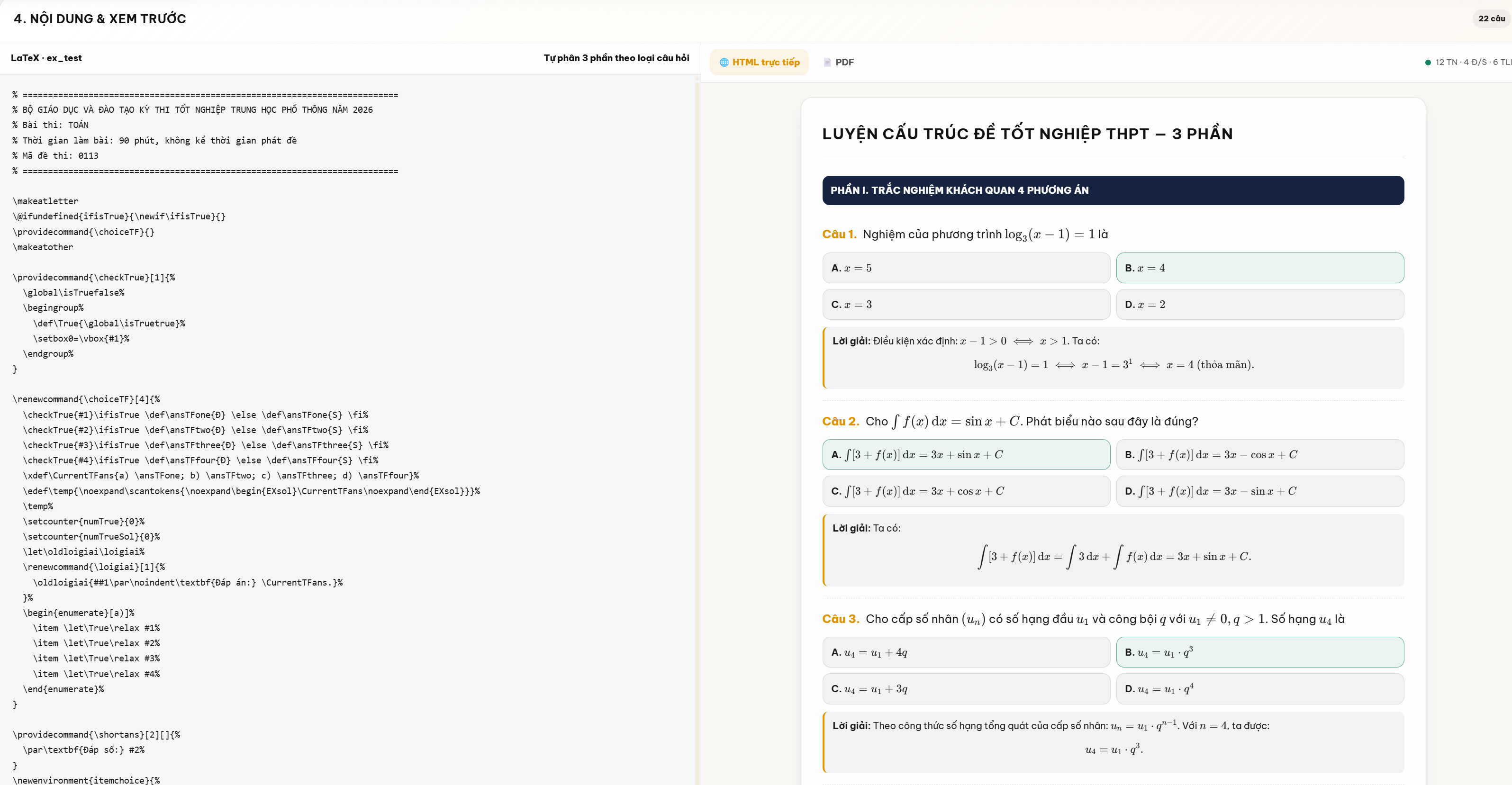Place cursor on '\begin{enumerate}[a)]%' line
The image size is (1512, 785).
(79, 613)
